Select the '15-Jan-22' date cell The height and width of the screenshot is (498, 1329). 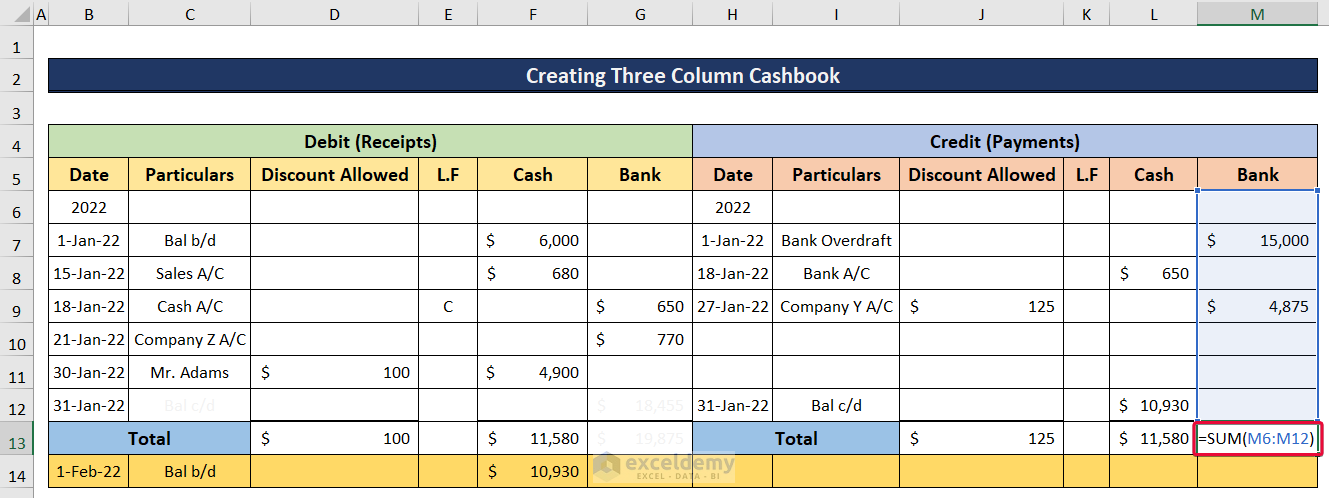(x=89, y=273)
